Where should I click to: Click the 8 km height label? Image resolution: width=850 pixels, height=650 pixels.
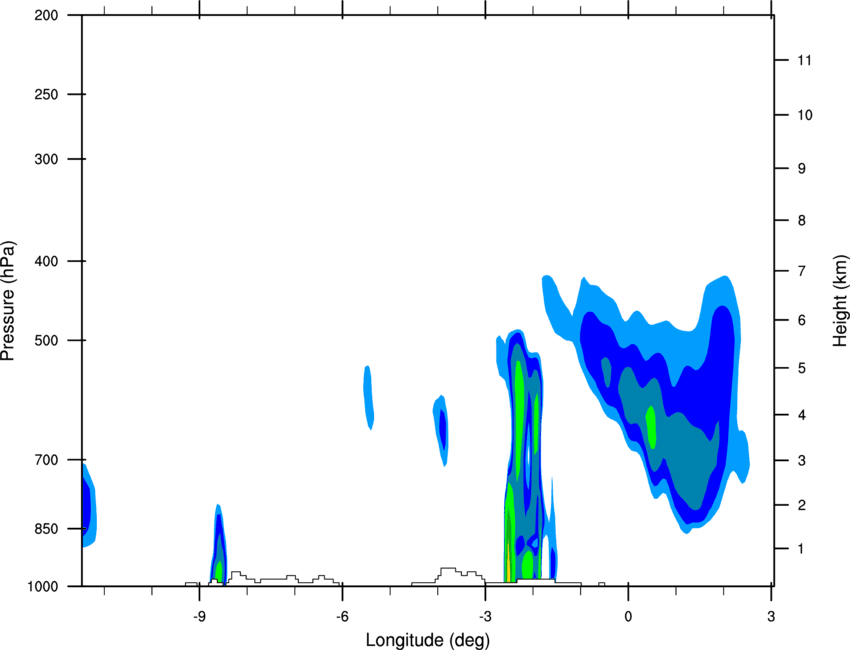pyautogui.click(x=802, y=220)
